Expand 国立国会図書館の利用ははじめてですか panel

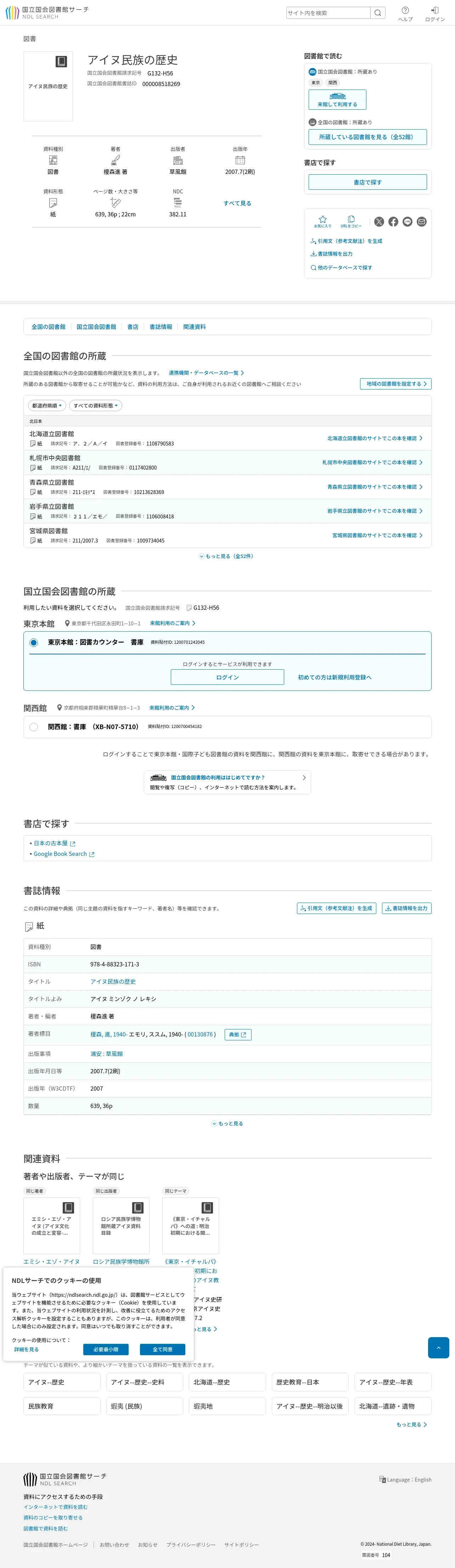227,782
